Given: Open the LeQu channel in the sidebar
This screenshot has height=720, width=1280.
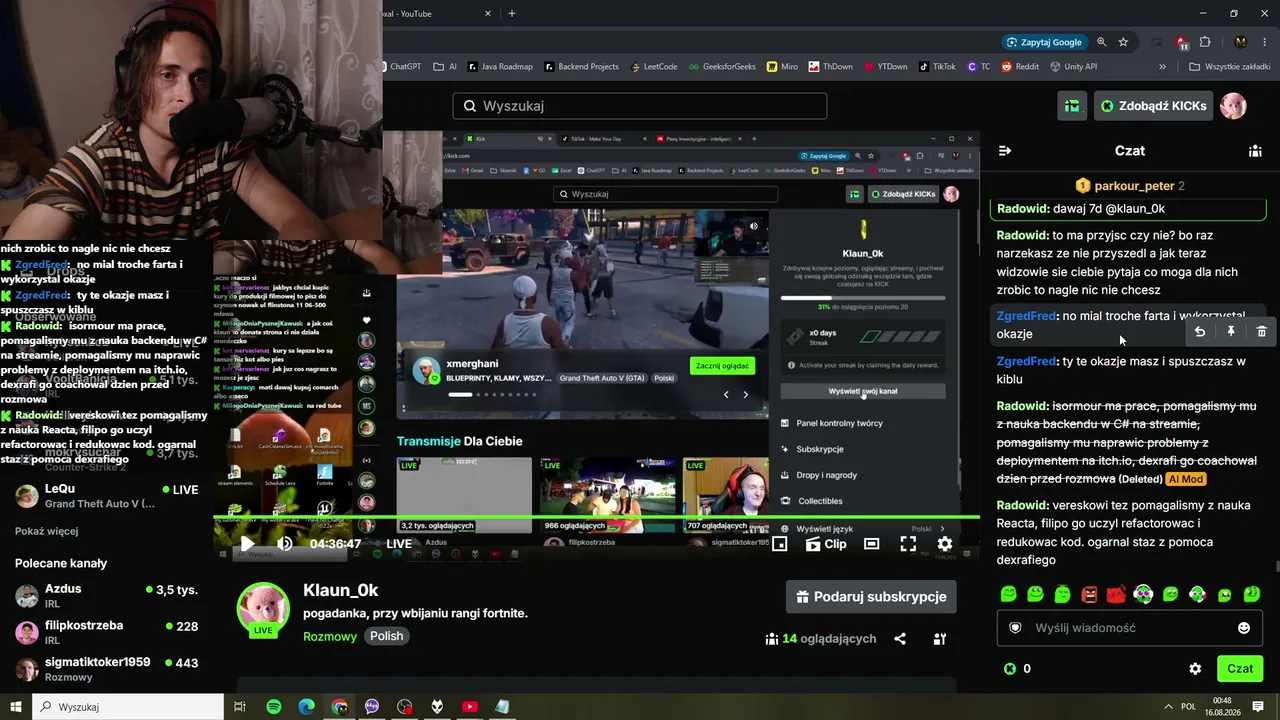Looking at the screenshot, I should click(x=106, y=496).
